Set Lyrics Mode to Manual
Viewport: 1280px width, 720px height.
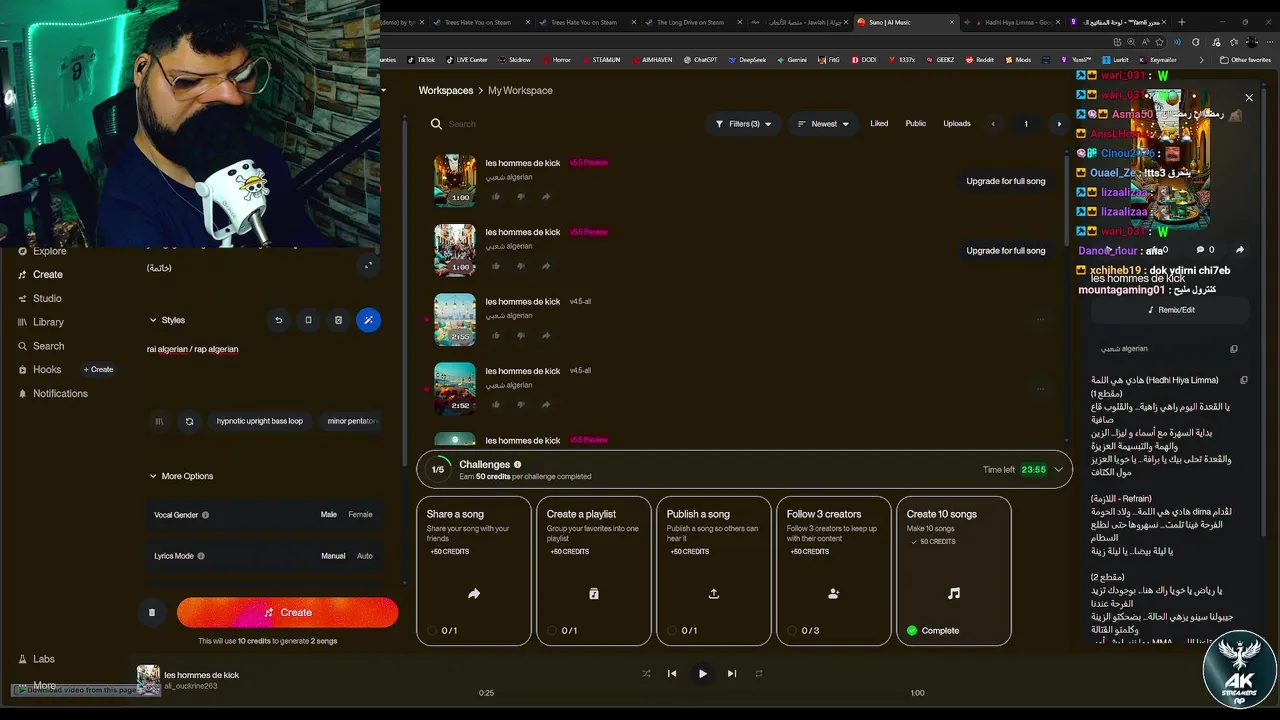click(x=333, y=556)
